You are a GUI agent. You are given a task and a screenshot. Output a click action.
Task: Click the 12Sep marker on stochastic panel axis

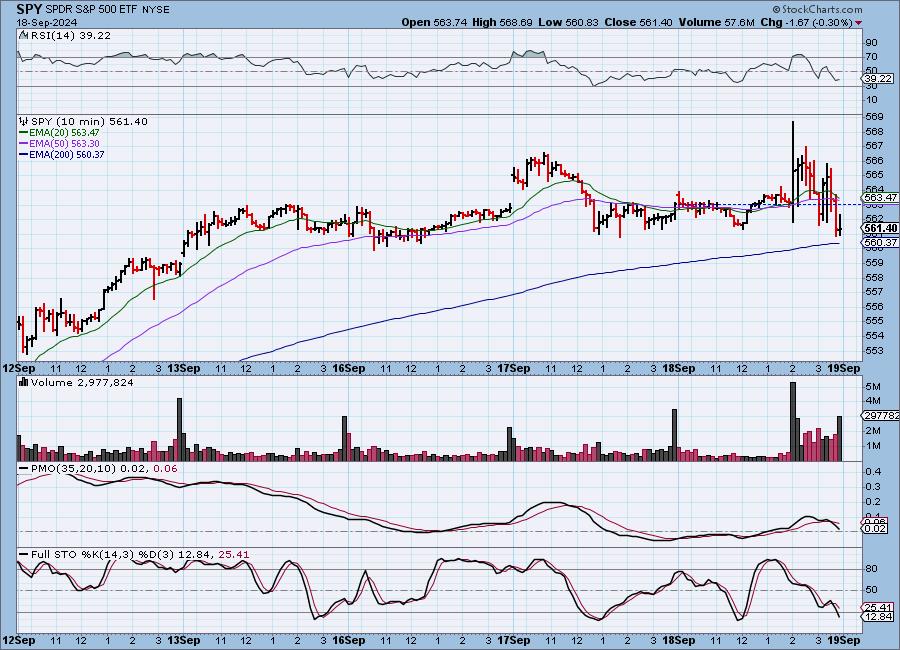click(x=18, y=640)
